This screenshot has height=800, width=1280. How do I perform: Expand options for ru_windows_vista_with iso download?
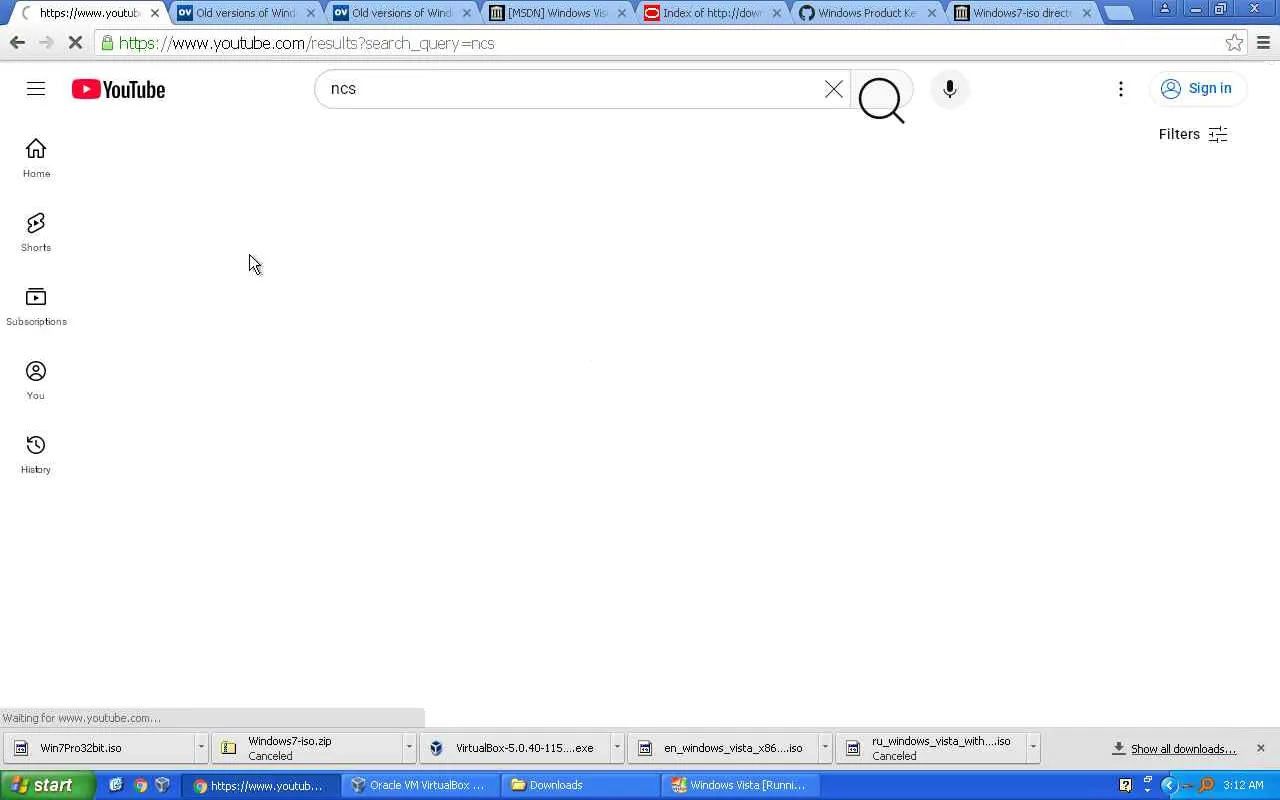click(1033, 748)
